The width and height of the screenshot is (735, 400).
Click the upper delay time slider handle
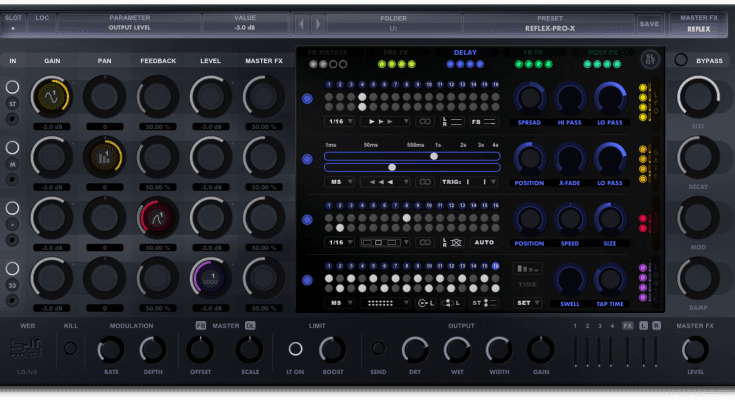433,156
